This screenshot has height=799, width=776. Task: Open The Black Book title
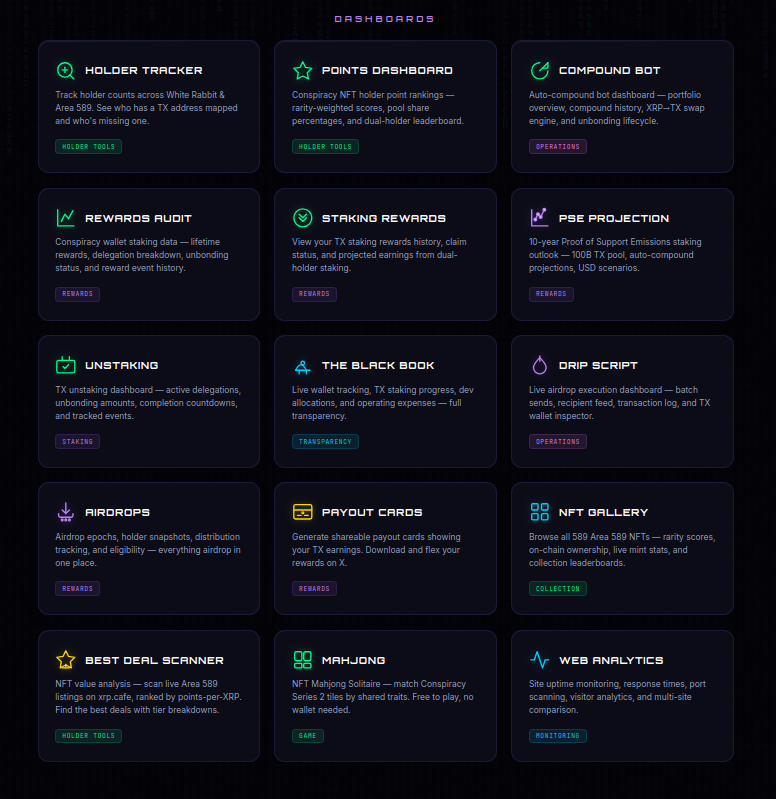(378, 365)
